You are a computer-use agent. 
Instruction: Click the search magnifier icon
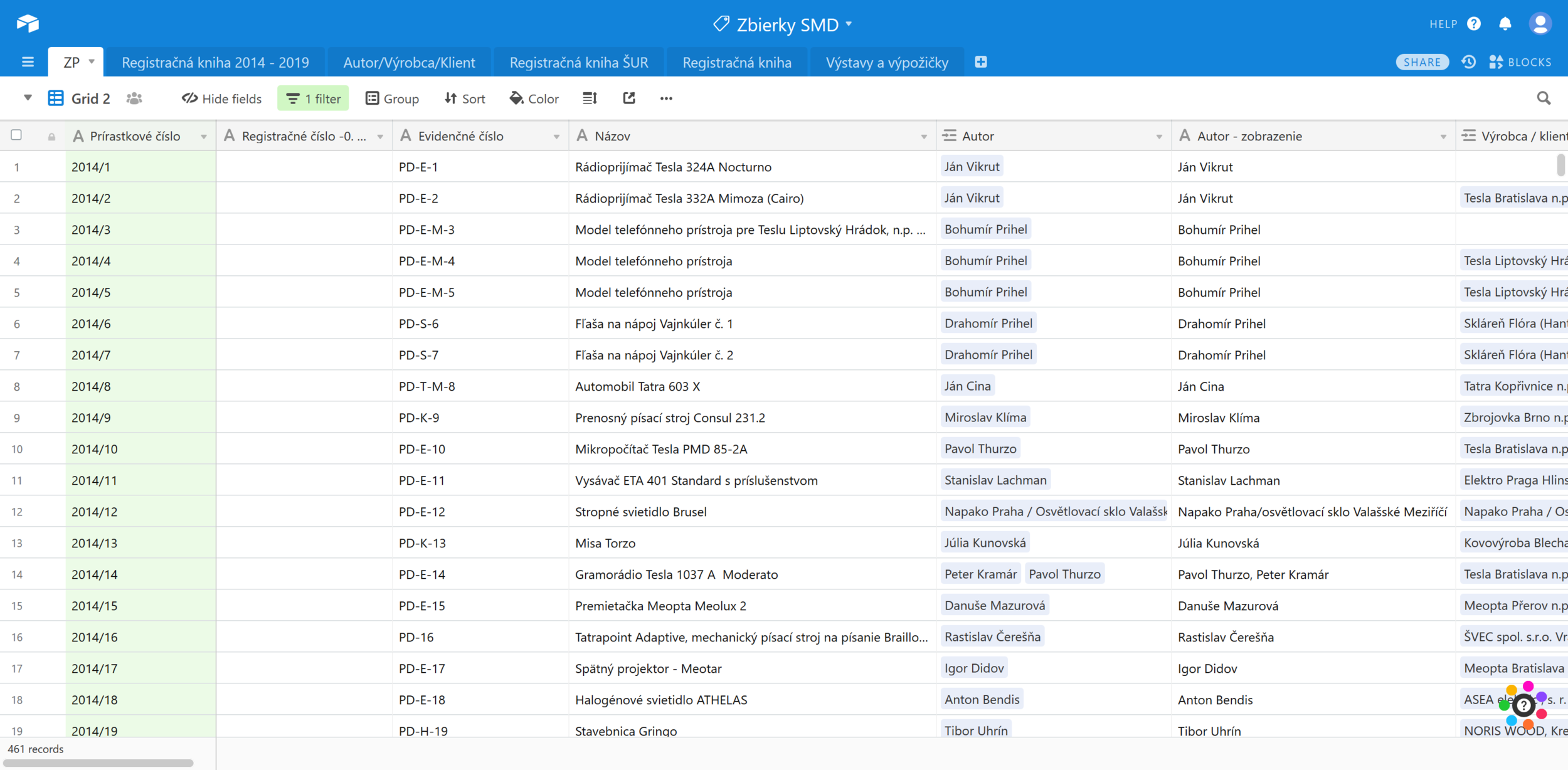coord(1544,98)
